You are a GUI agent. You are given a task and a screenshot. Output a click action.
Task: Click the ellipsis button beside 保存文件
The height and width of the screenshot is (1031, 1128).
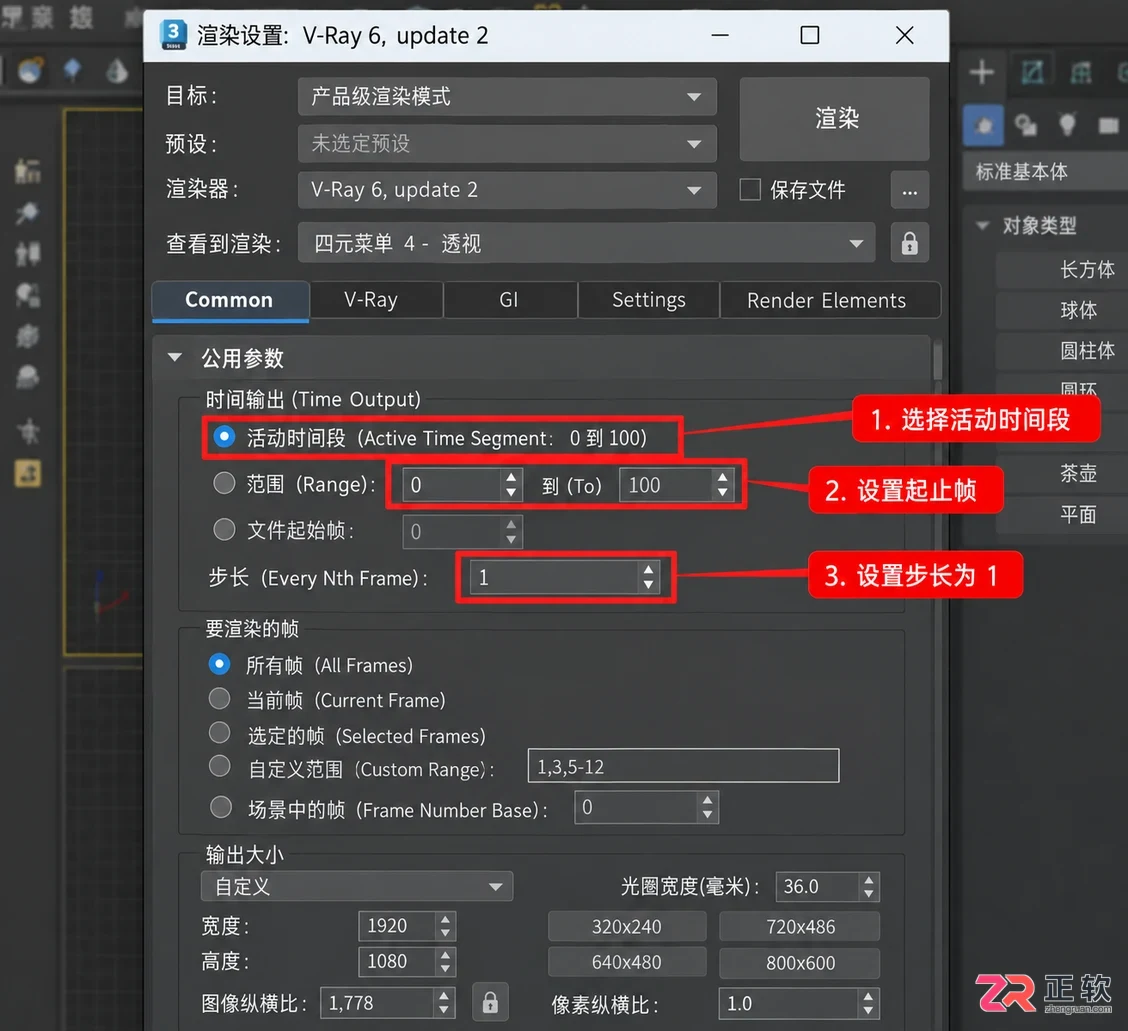click(909, 191)
